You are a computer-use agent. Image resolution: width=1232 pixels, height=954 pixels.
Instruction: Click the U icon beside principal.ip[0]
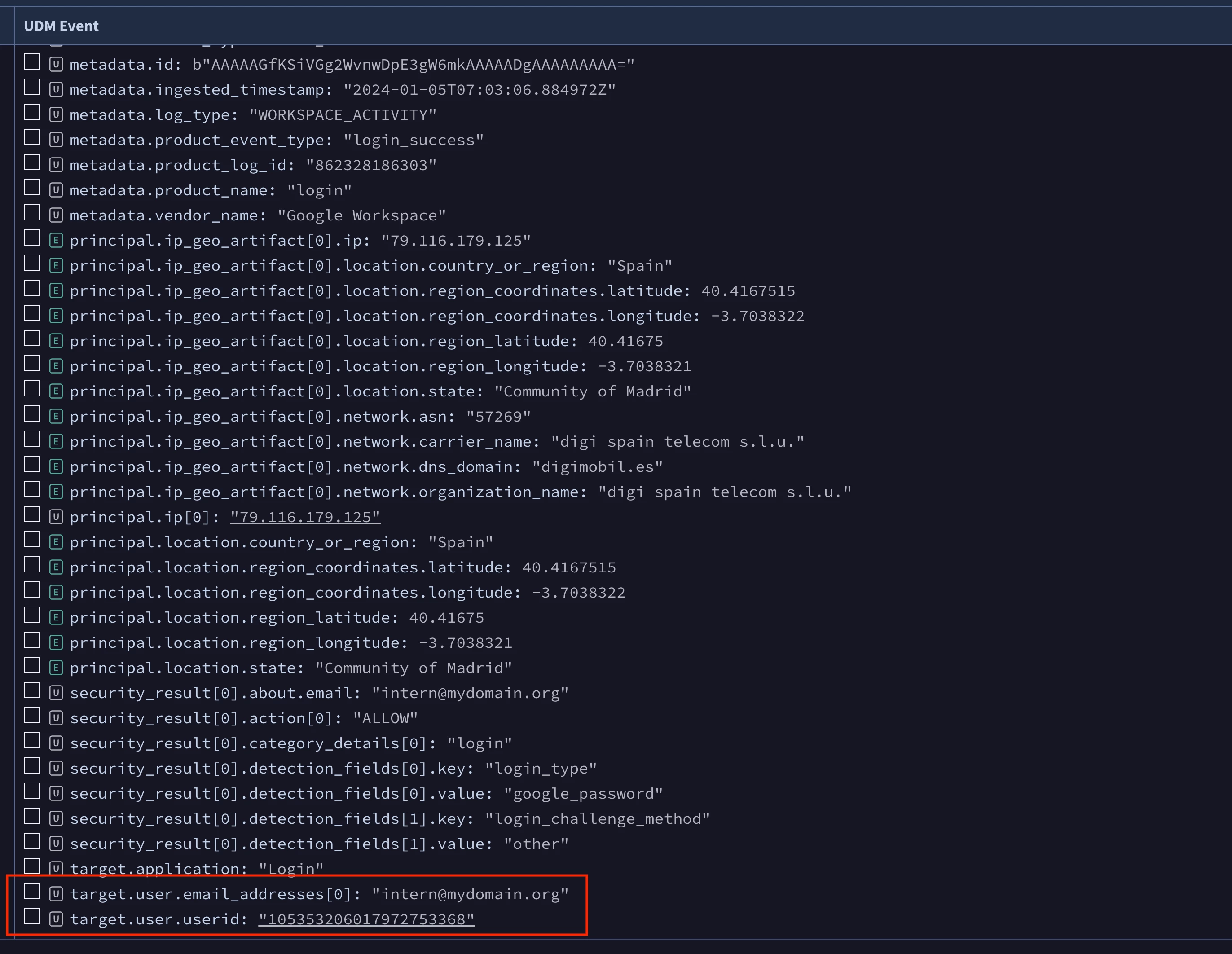point(56,517)
